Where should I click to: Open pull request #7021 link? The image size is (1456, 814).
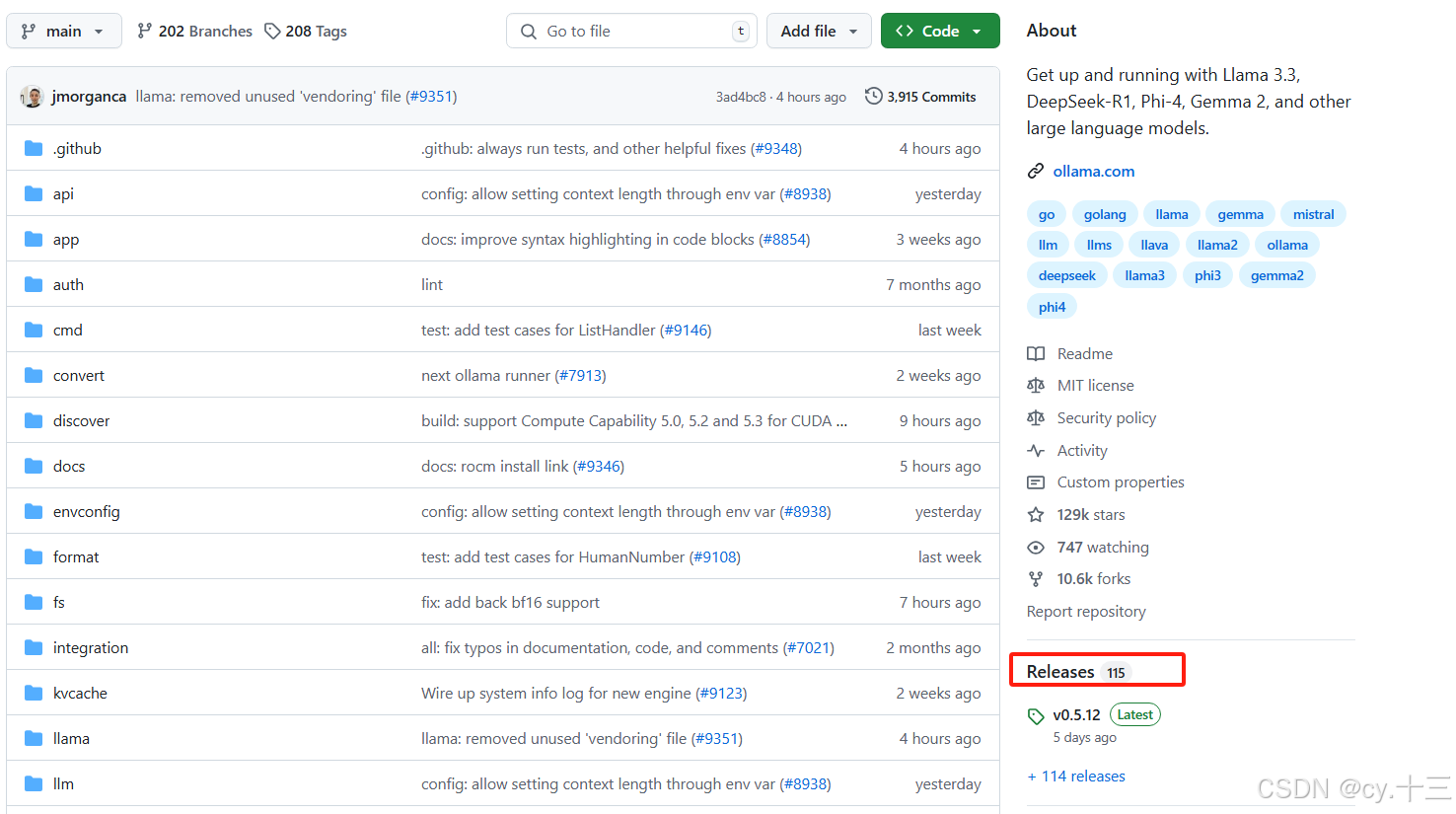[x=809, y=648]
